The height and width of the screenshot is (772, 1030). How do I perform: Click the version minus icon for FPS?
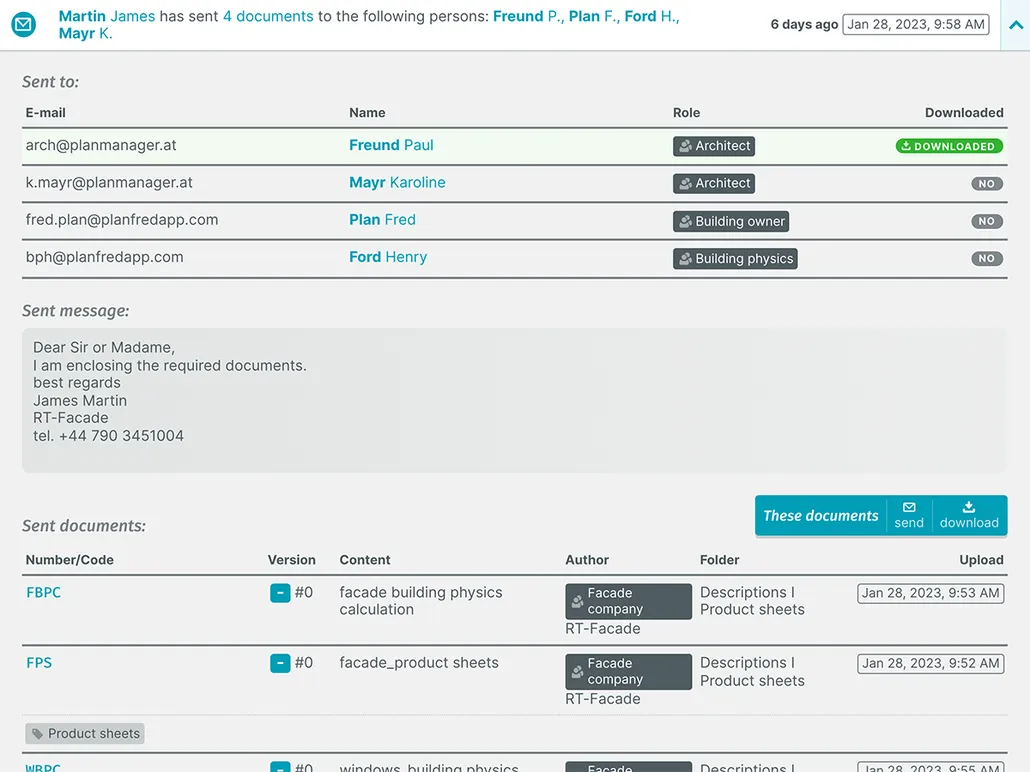pos(280,664)
